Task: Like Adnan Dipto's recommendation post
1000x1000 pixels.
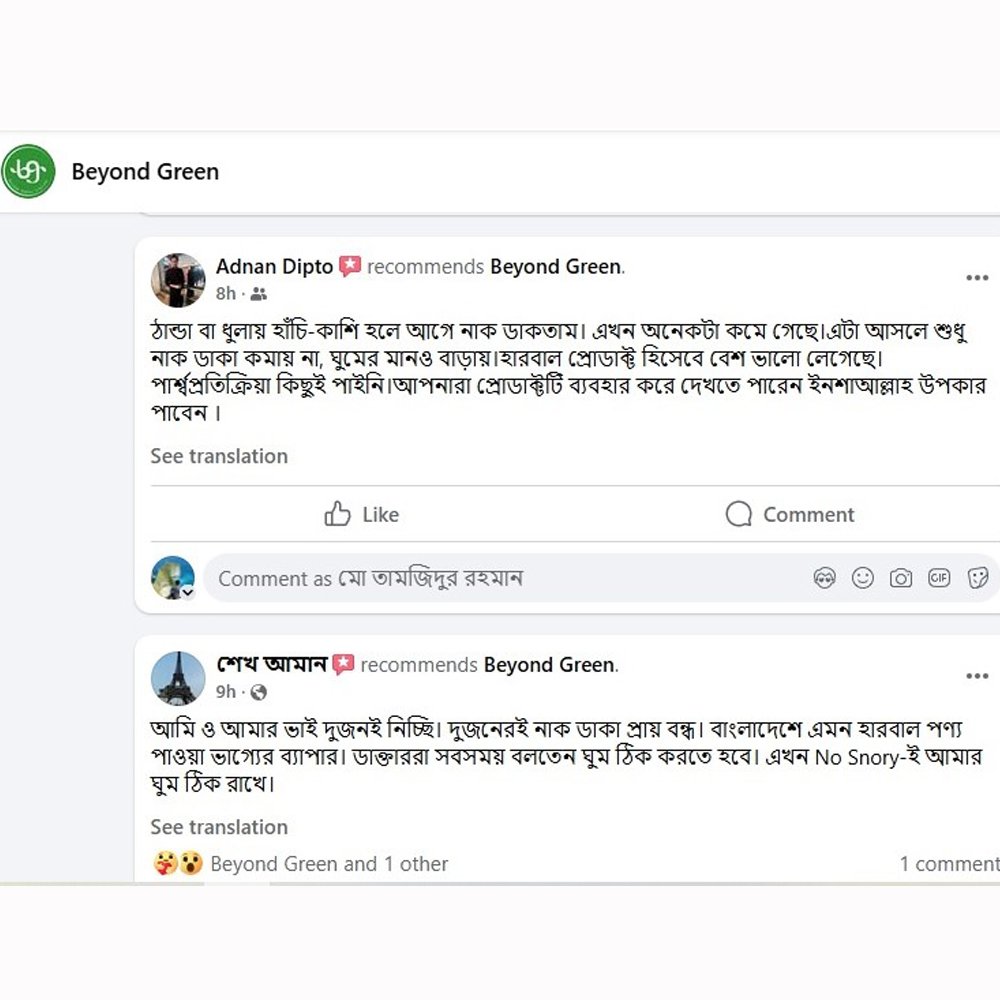Action: (362, 514)
